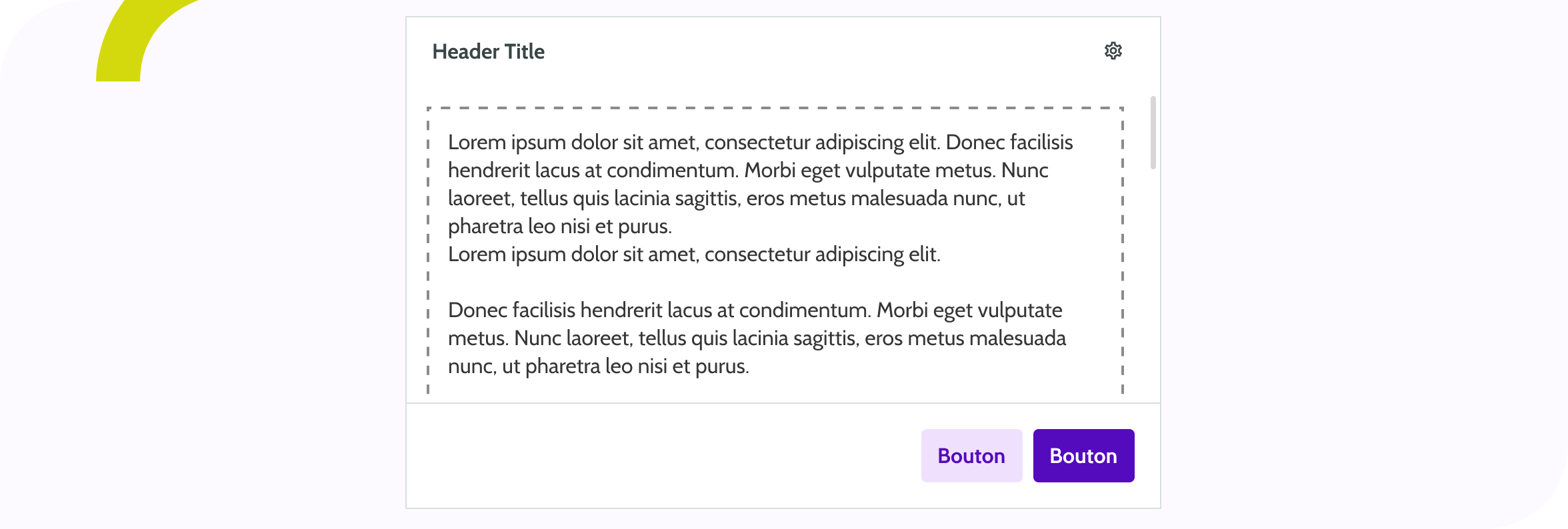Viewport: 1568px width, 529px height.
Task: Click the Header Title heading
Action: coord(488,51)
